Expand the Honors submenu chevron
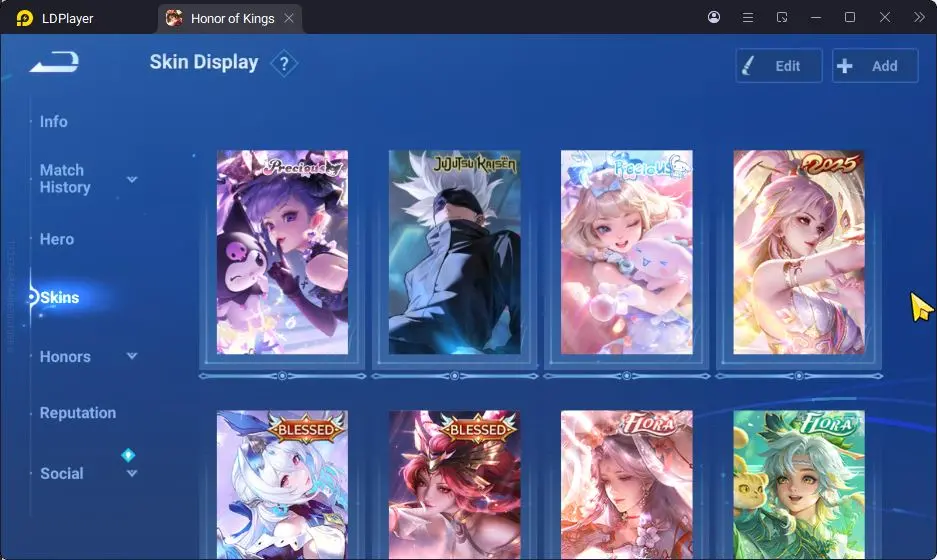937x560 pixels. [x=132, y=356]
